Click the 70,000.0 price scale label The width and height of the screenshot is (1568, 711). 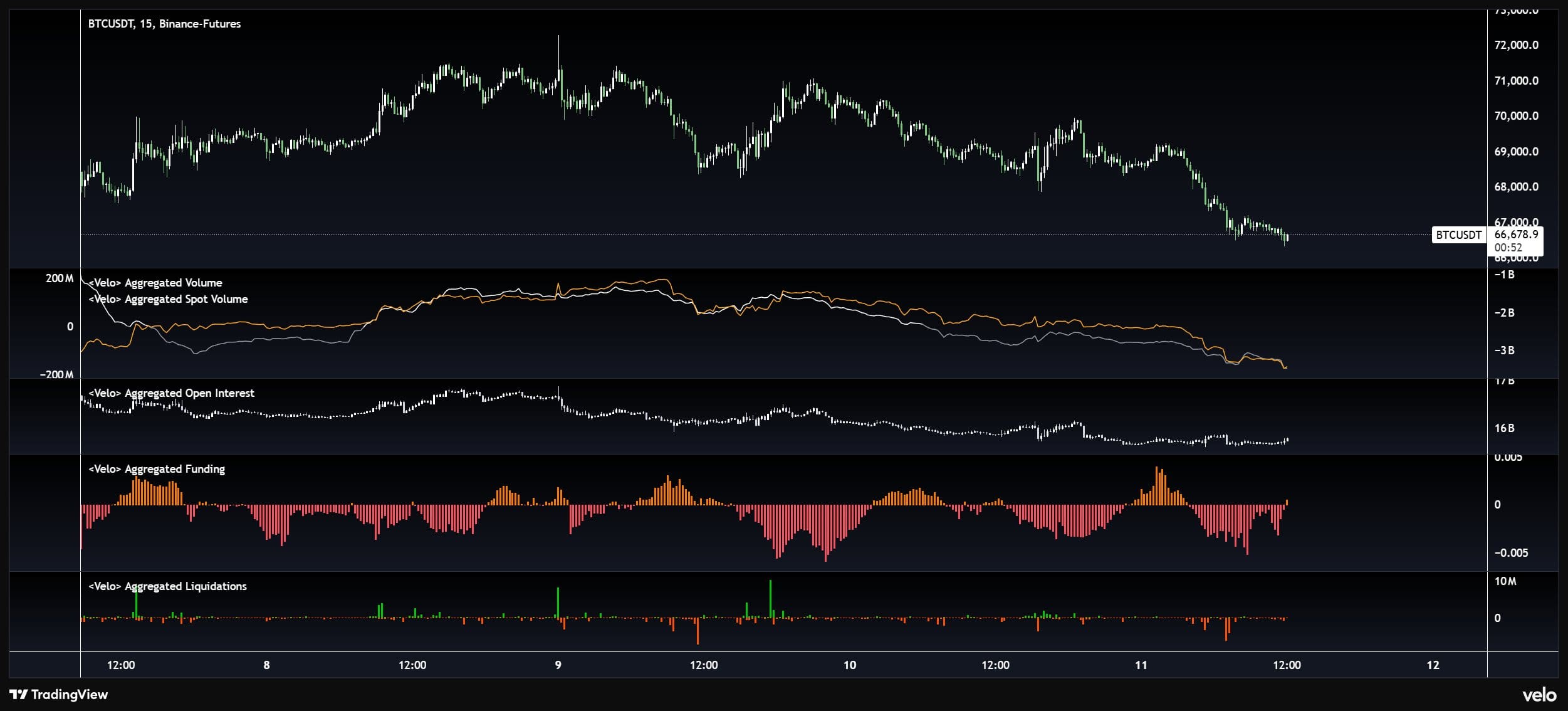1516,116
